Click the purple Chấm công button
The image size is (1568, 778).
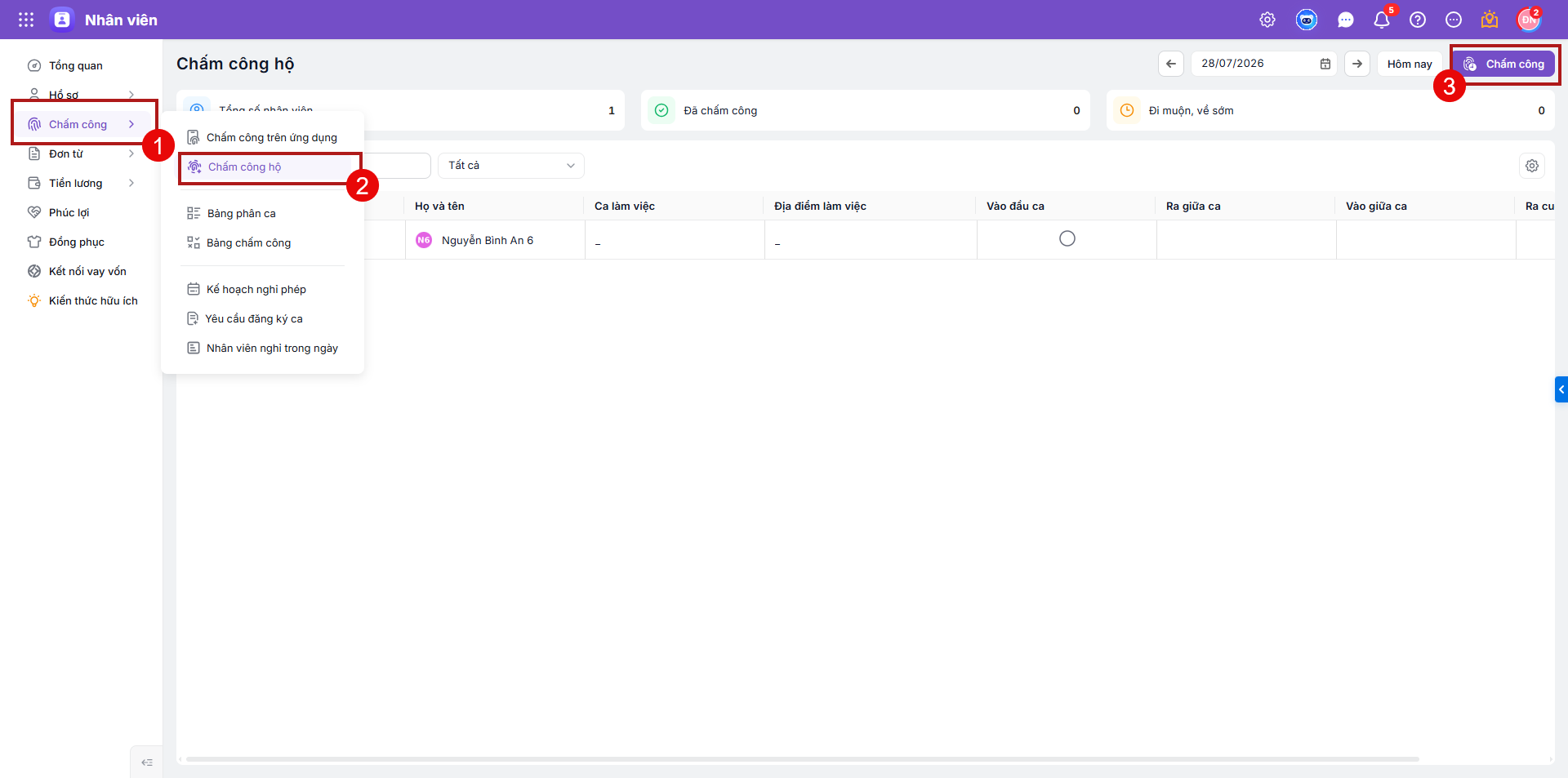tap(1503, 64)
